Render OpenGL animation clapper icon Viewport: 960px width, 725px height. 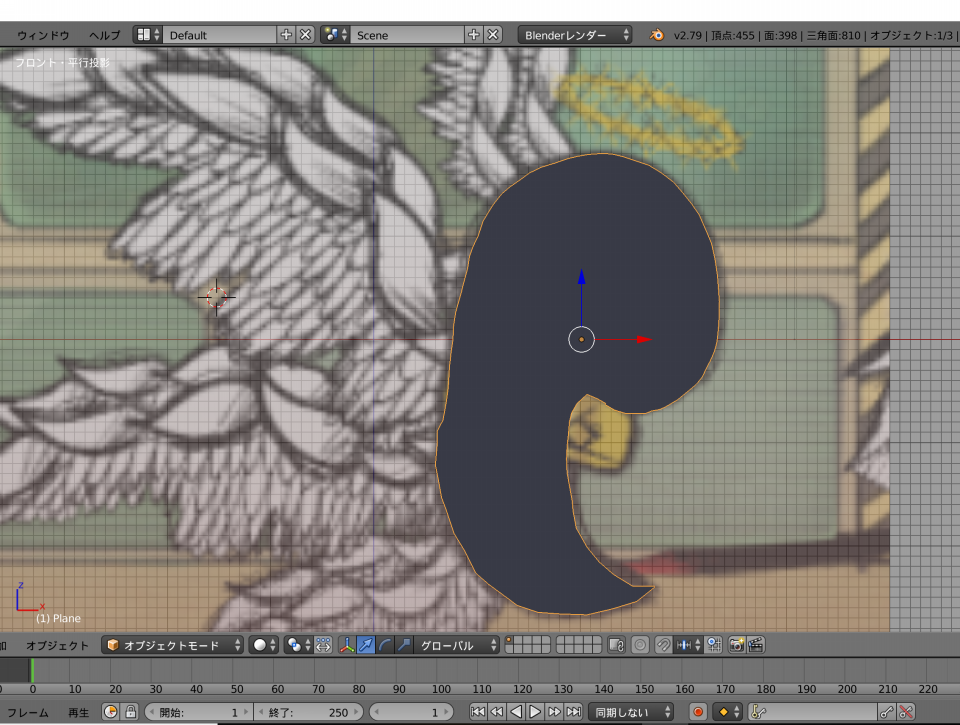(756, 645)
